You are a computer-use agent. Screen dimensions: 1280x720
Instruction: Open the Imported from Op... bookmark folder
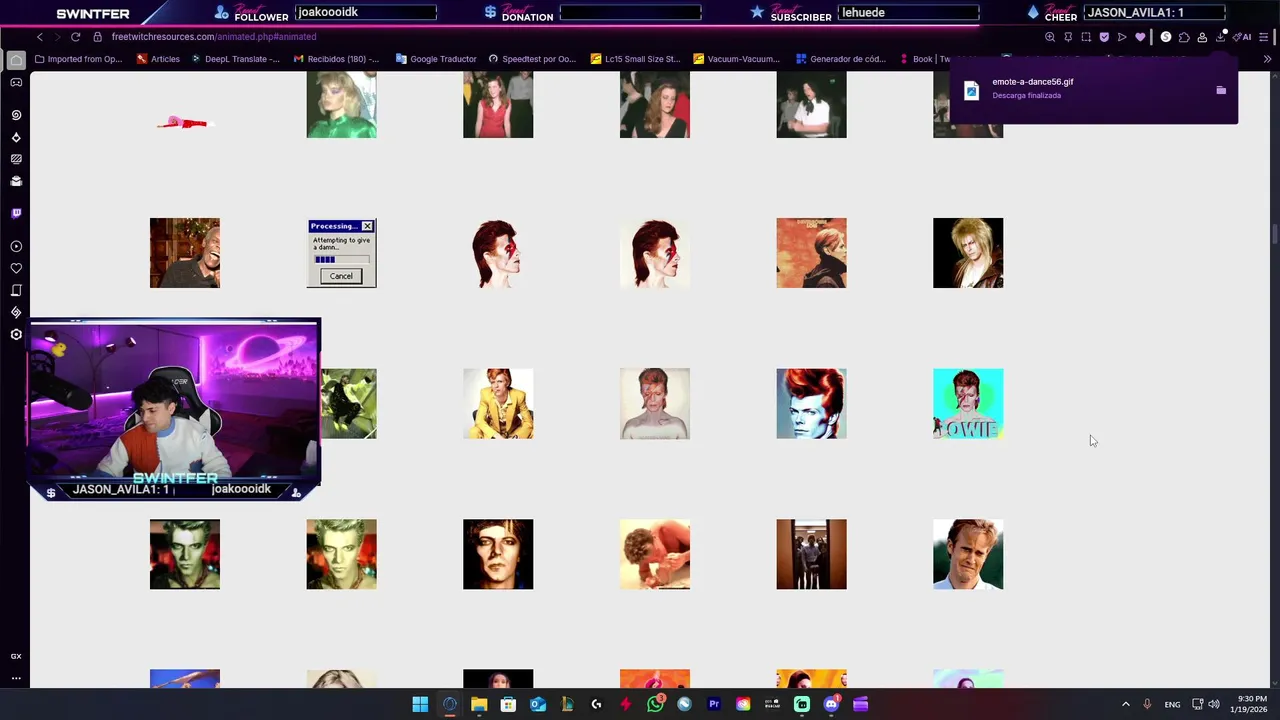point(78,59)
